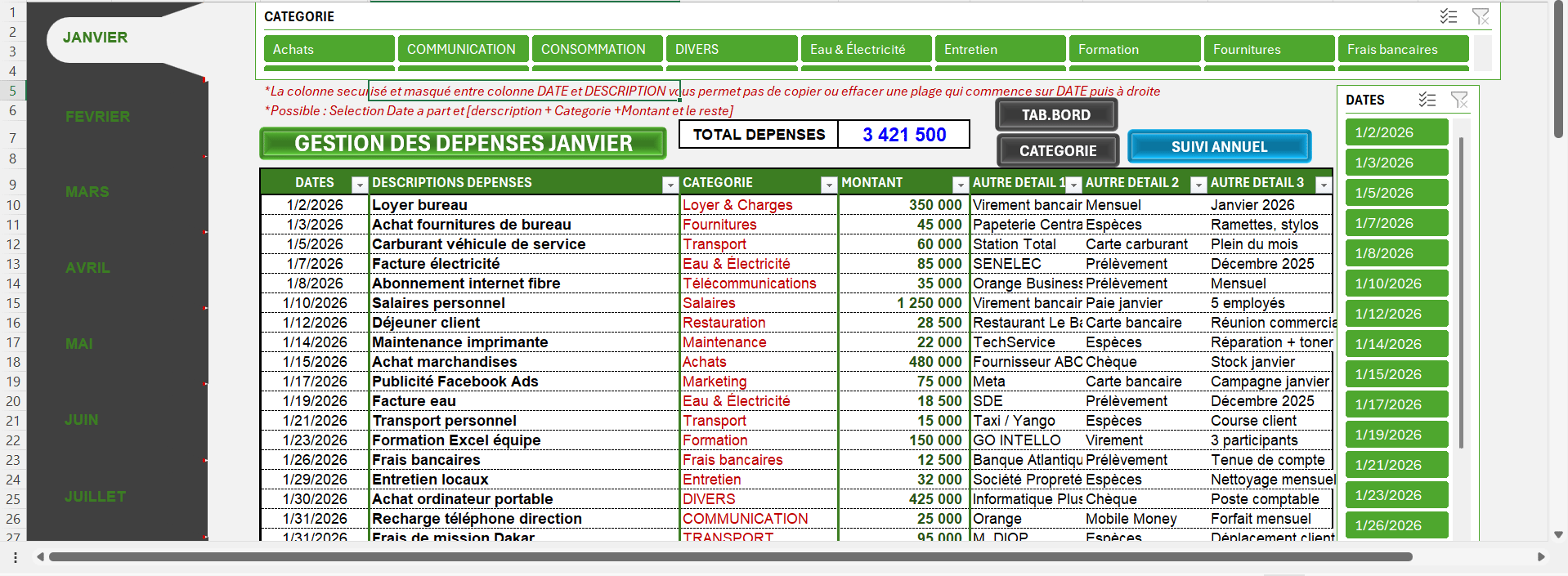Select 1/17/2026 in DATES slicer
The image size is (1568, 576).
[x=1397, y=404]
